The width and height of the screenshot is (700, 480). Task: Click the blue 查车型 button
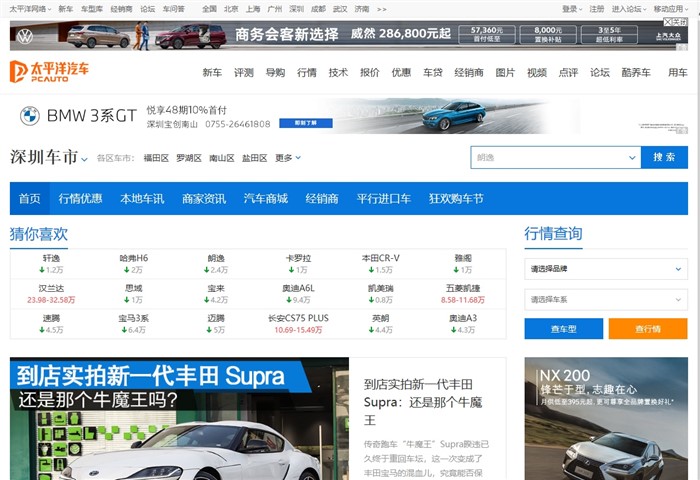[564, 329]
